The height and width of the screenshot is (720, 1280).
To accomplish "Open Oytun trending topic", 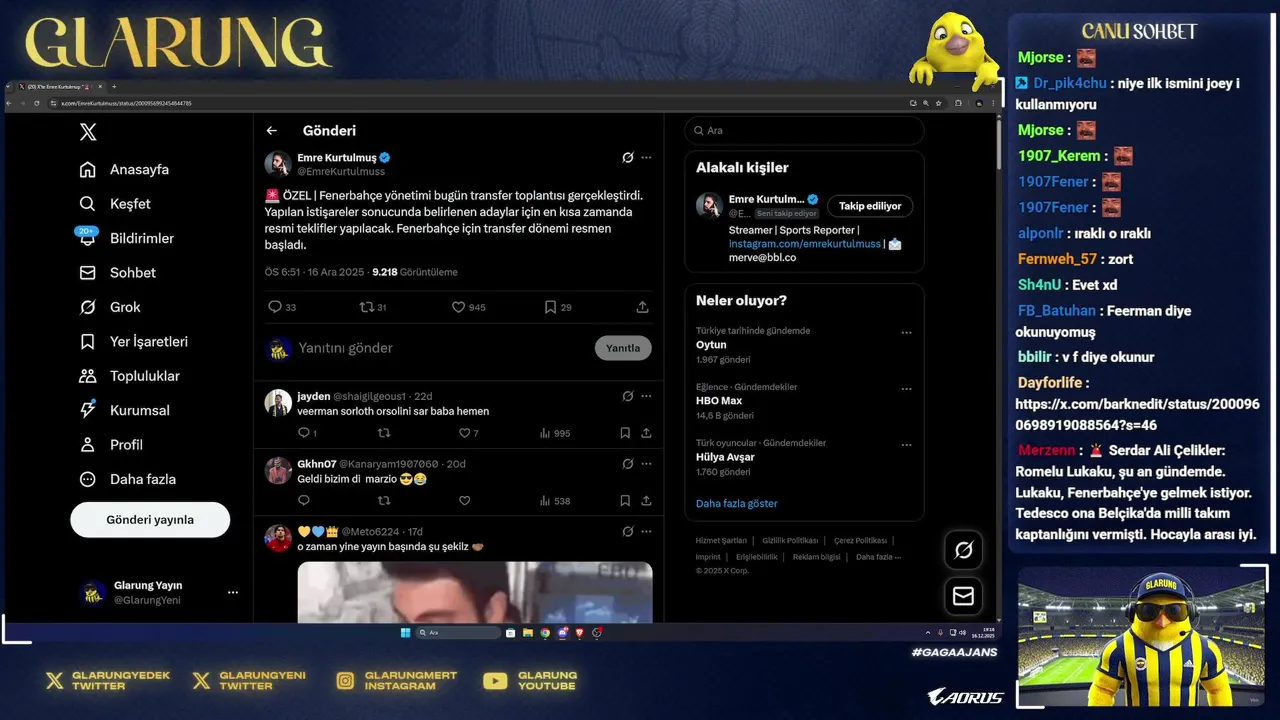I will (711, 345).
